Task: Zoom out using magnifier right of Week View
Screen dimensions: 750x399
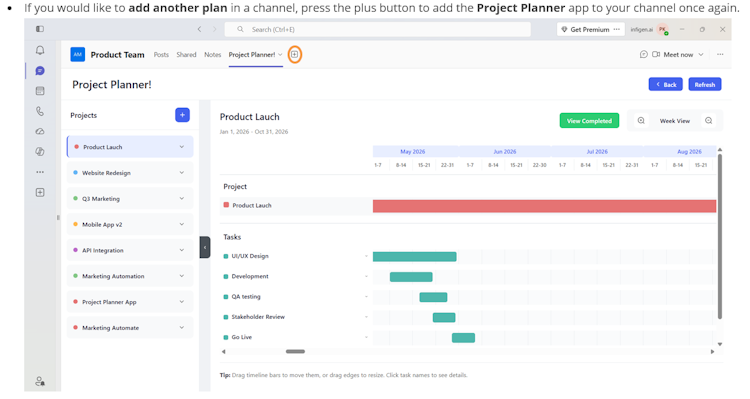Action: click(709, 121)
